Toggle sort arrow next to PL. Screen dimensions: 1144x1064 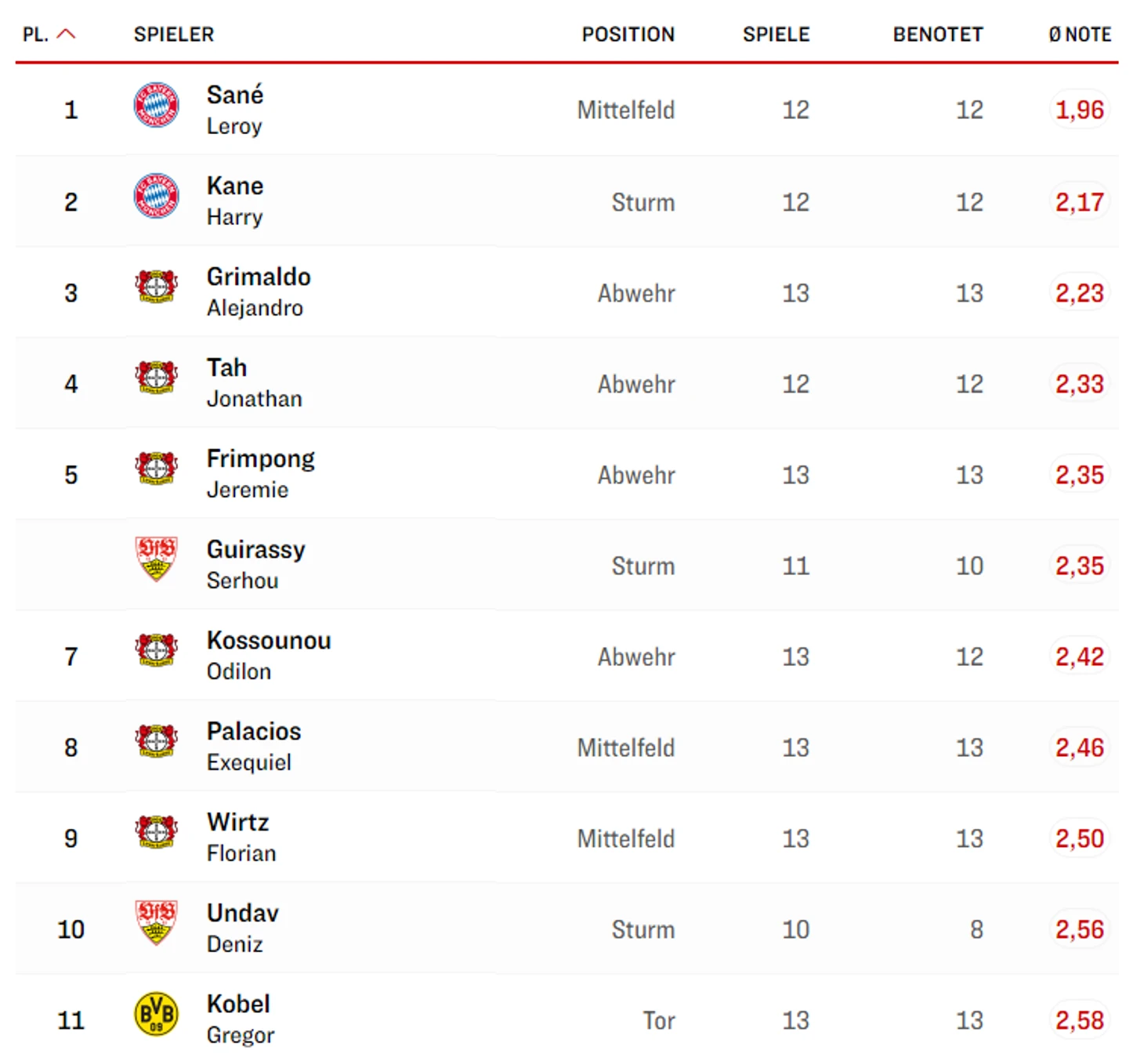(x=67, y=34)
